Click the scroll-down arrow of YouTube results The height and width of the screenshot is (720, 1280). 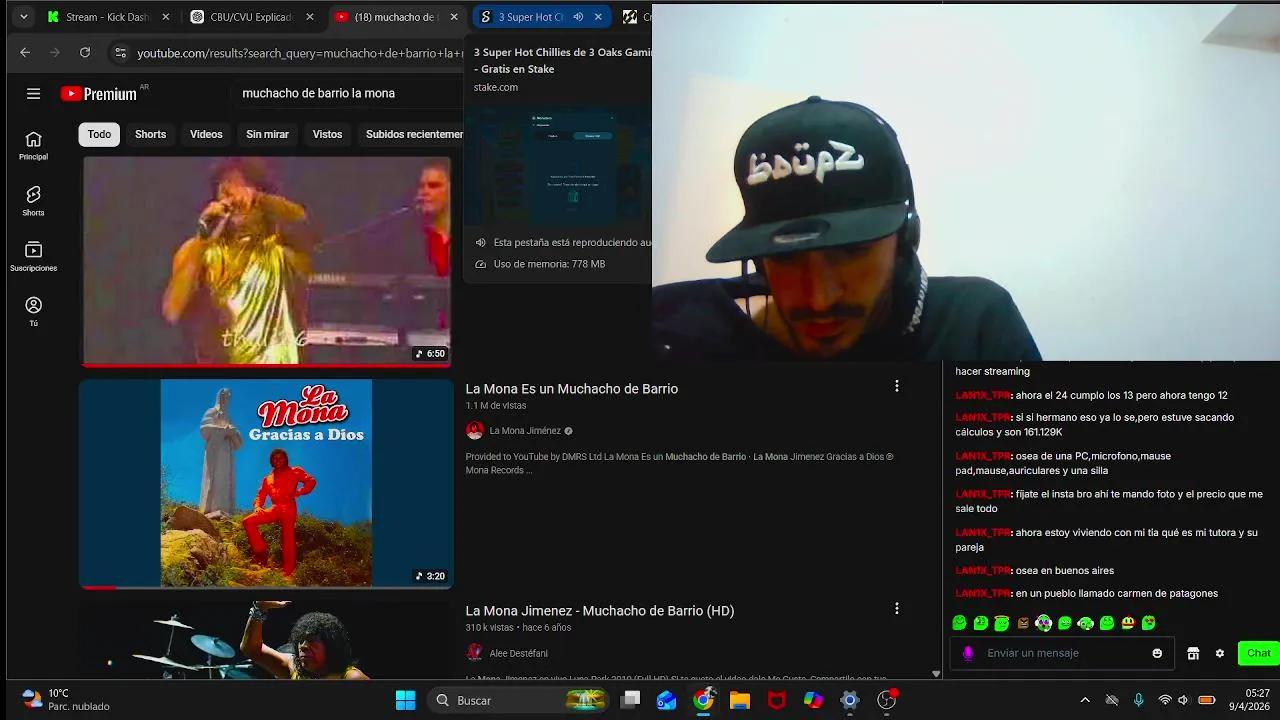point(936,674)
